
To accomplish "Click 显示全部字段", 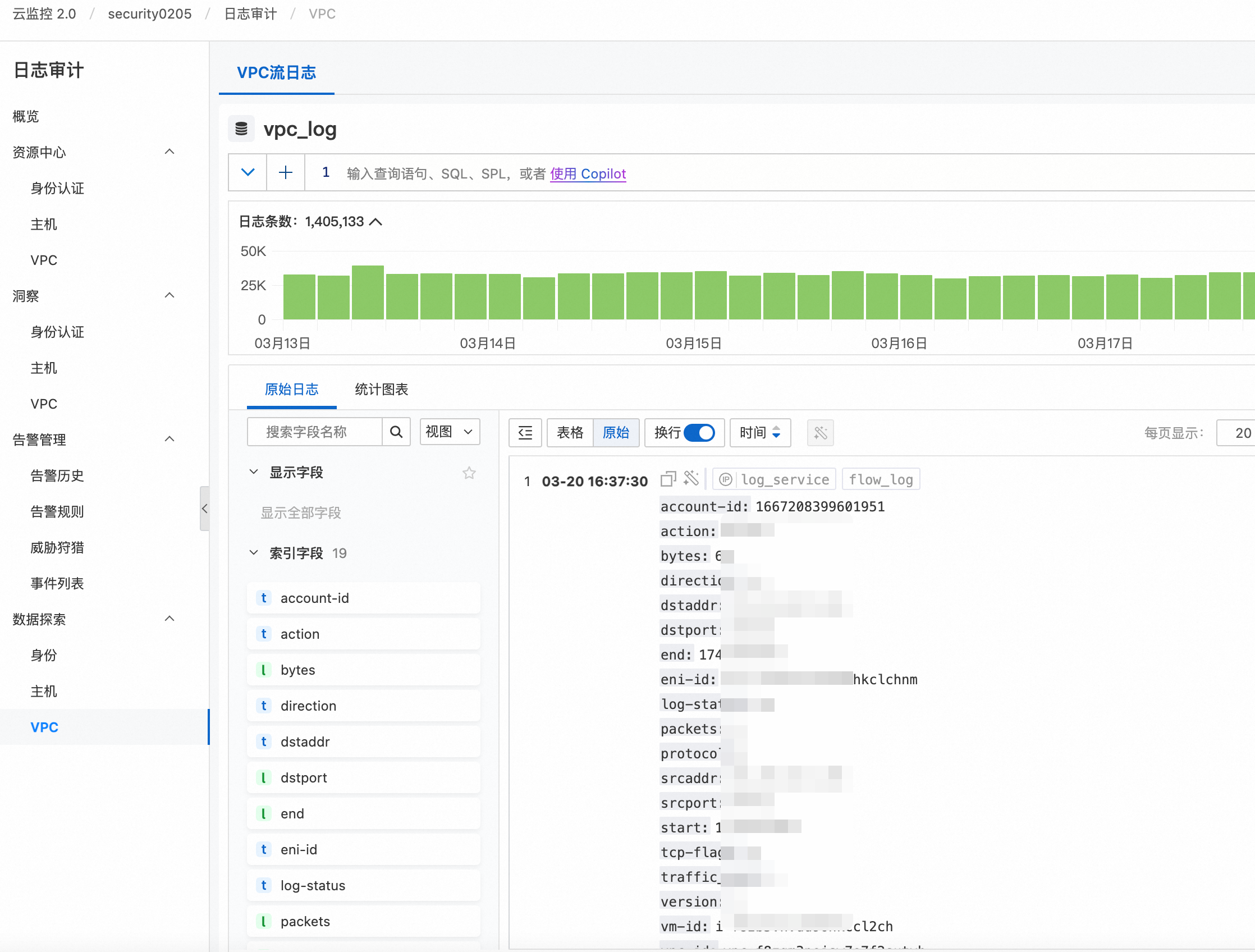I will pos(301,513).
